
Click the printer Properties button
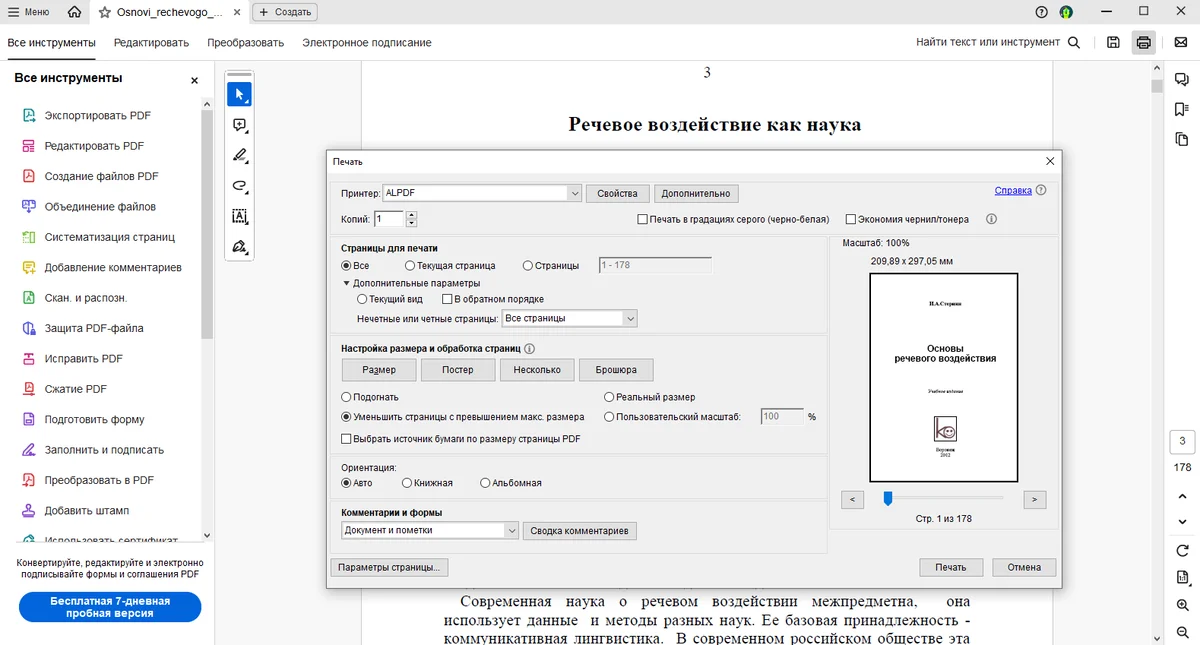(617, 193)
